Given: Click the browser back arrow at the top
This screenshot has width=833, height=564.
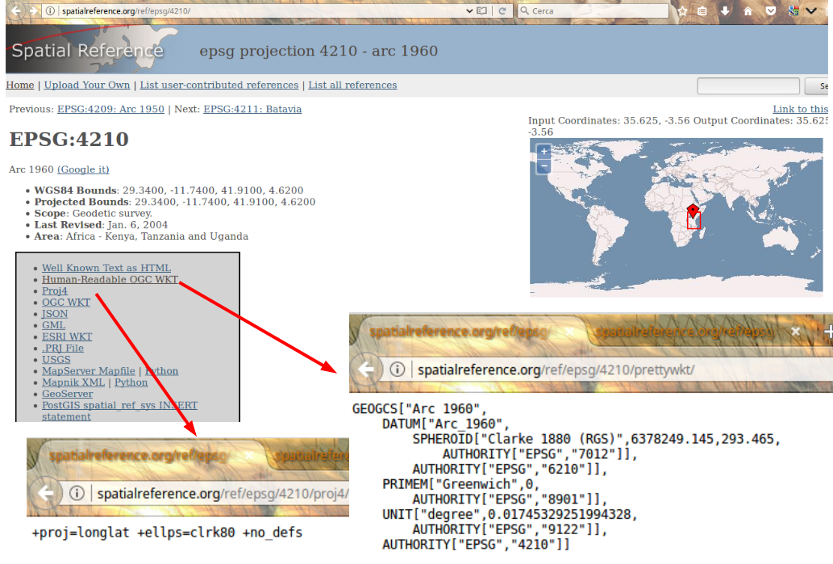Looking at the screenshot, I should point(17,10).
